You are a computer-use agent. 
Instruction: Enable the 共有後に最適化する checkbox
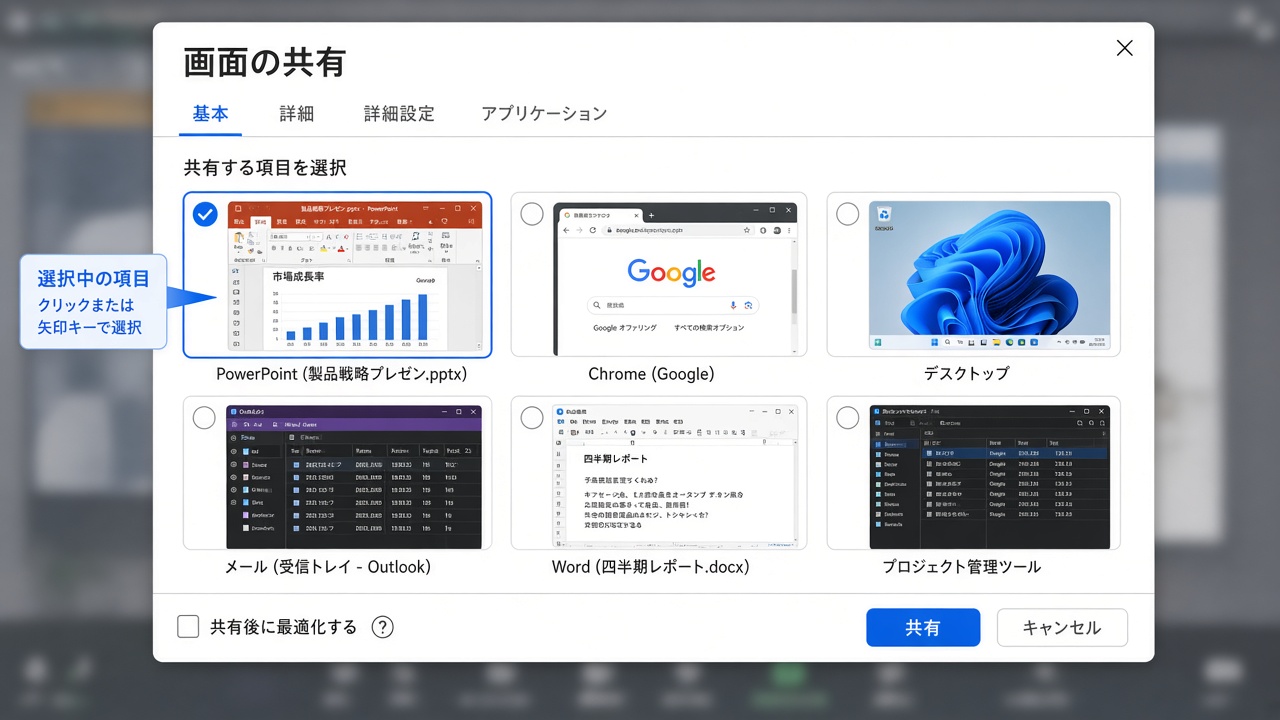point(188,627)
